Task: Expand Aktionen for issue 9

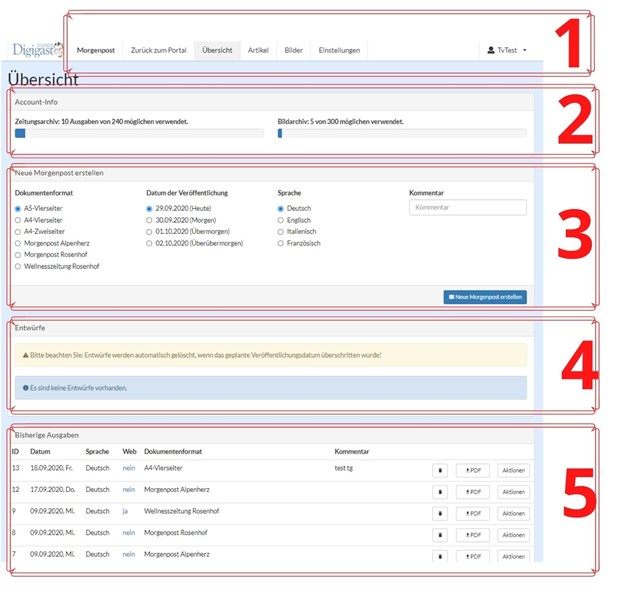Action: click(513, 513)
